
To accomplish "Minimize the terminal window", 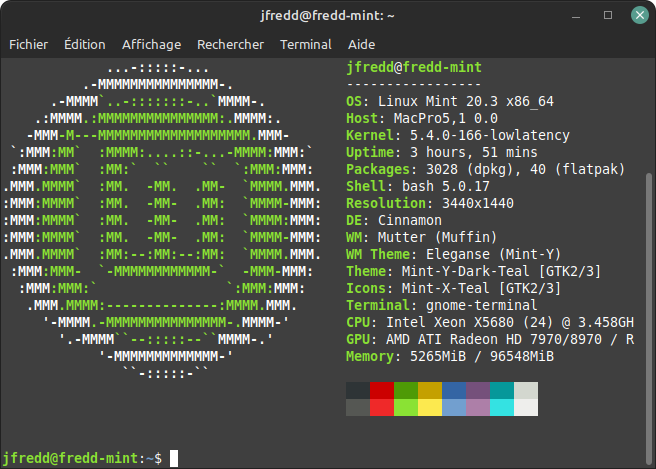I will [576, 15].
